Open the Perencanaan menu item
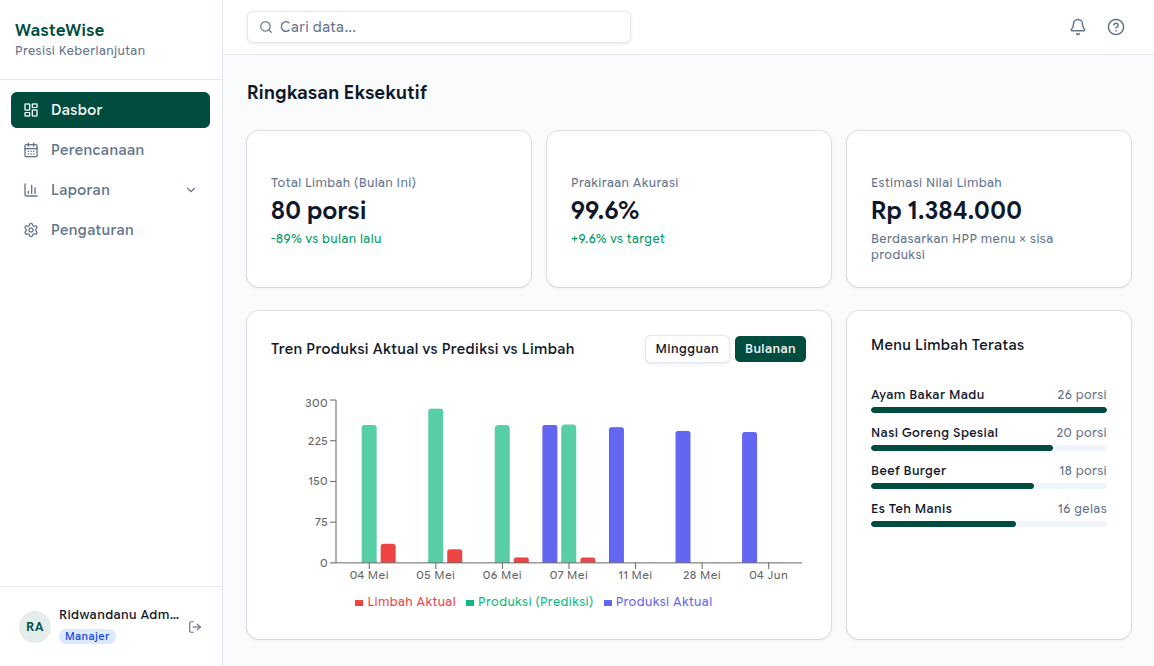 tap(110, 150)
